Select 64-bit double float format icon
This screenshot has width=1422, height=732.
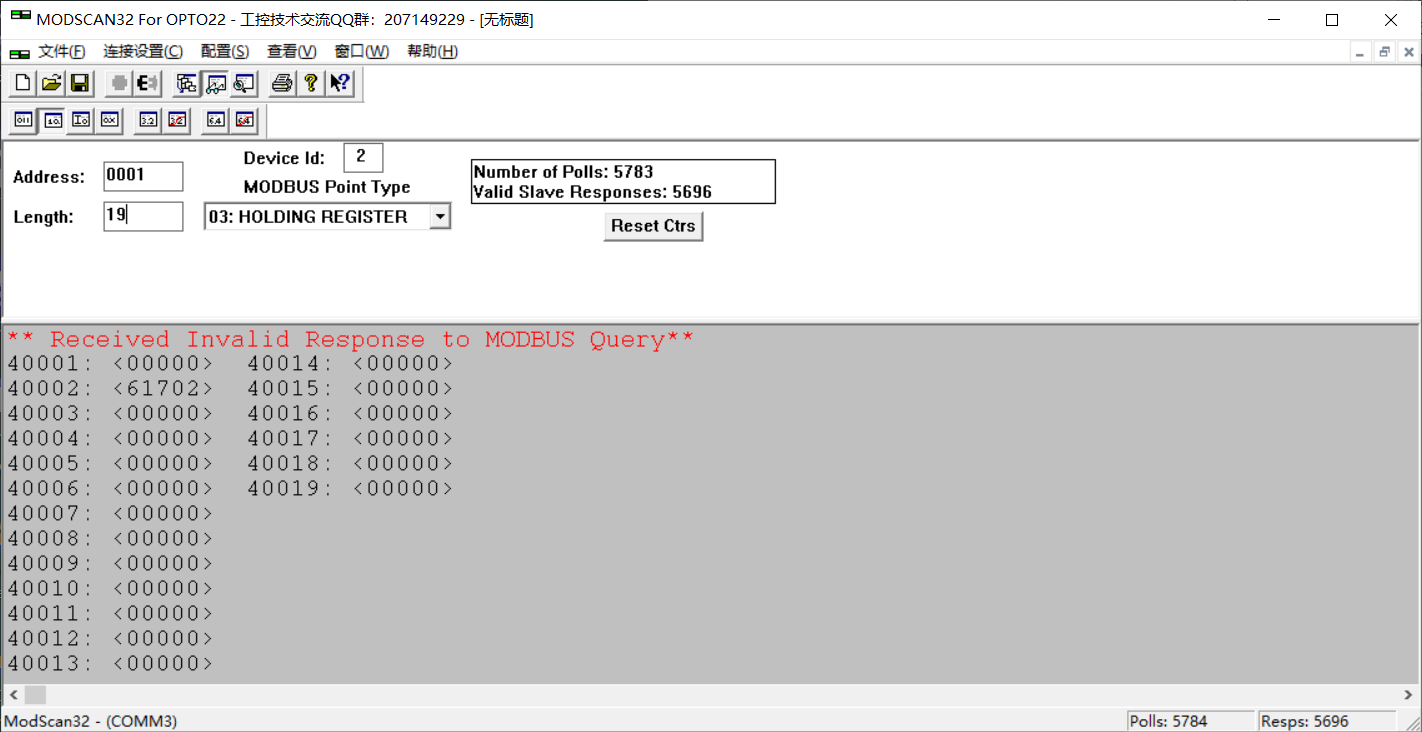coord(215,120)
